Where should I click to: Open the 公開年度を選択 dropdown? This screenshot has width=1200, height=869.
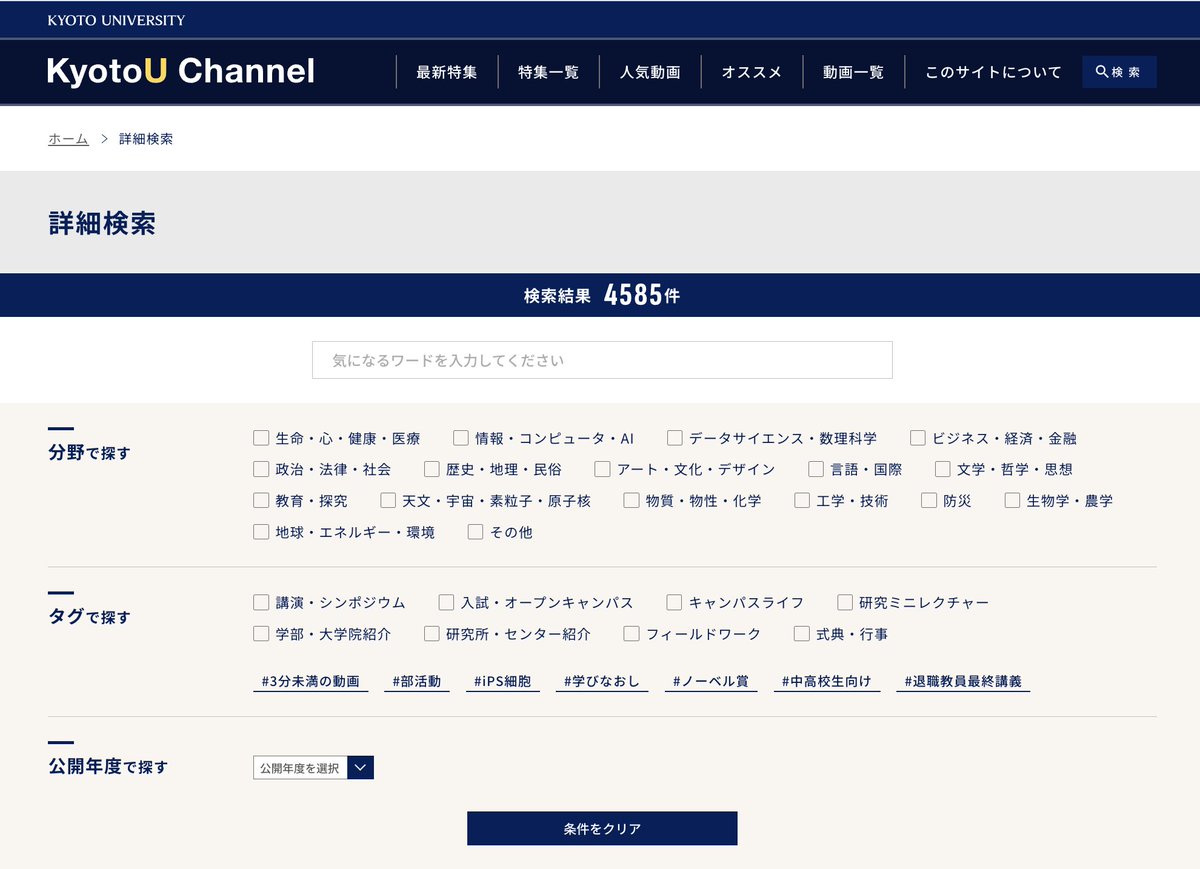pyautogui.click(x=313, y=768)
